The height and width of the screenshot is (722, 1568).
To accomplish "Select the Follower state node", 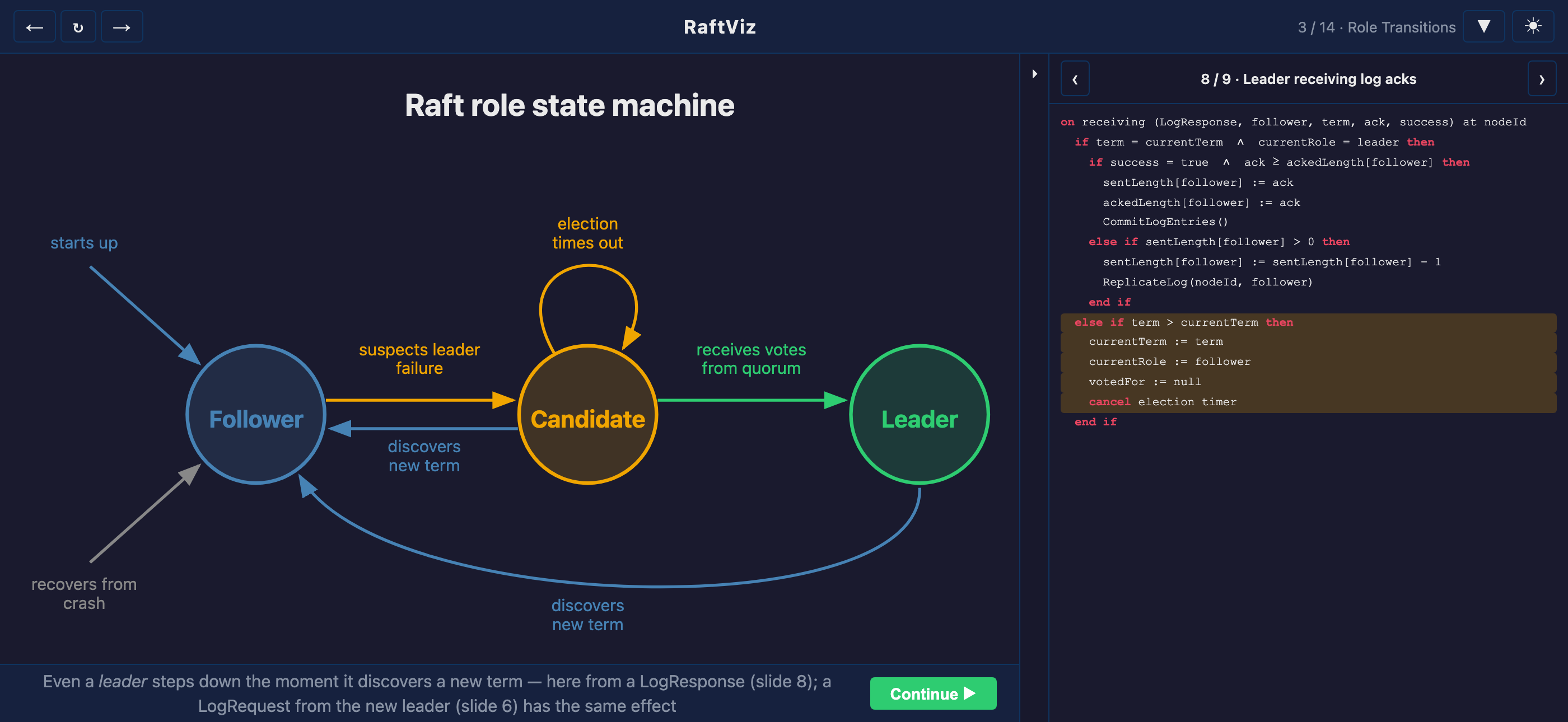I will click(256, 415).
